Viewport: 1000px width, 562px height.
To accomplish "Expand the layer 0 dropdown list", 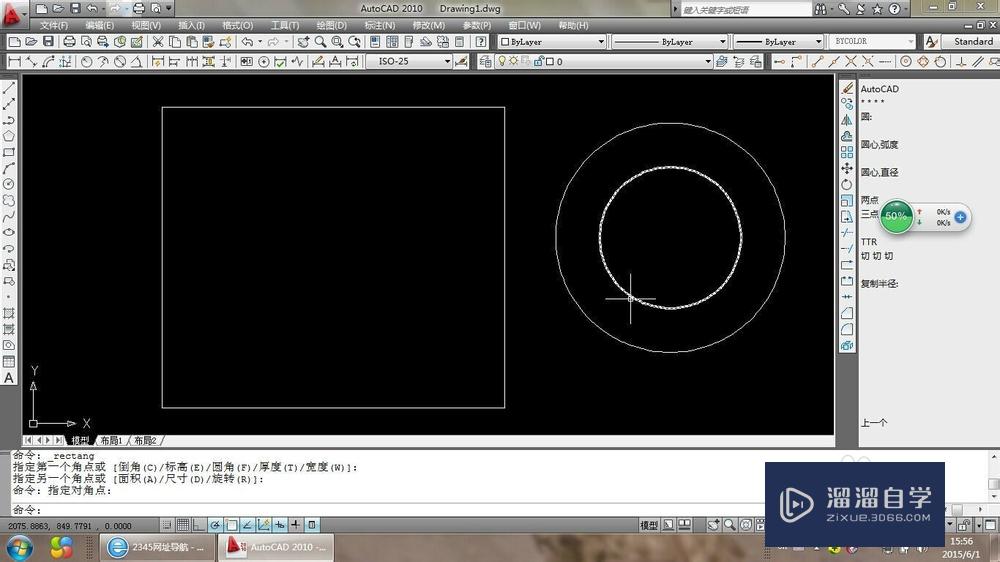I will [x=708, y=62].
